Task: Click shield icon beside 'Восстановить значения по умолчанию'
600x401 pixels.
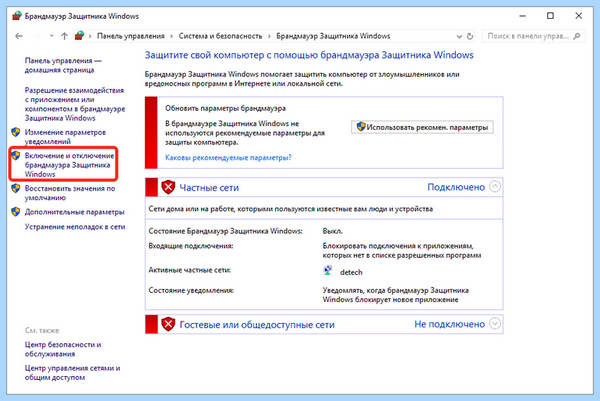Action: pos(16,188)
